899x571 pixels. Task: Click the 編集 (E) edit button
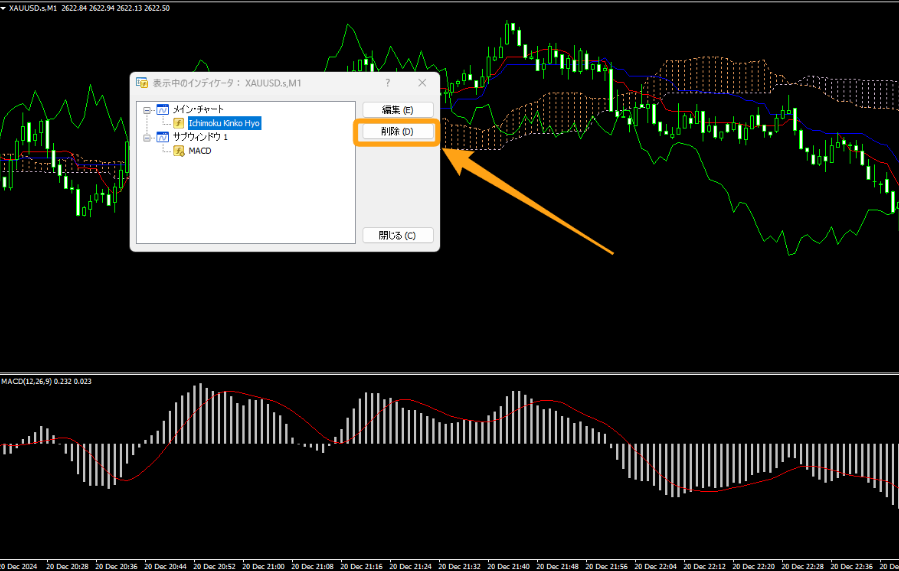(397, 109)
